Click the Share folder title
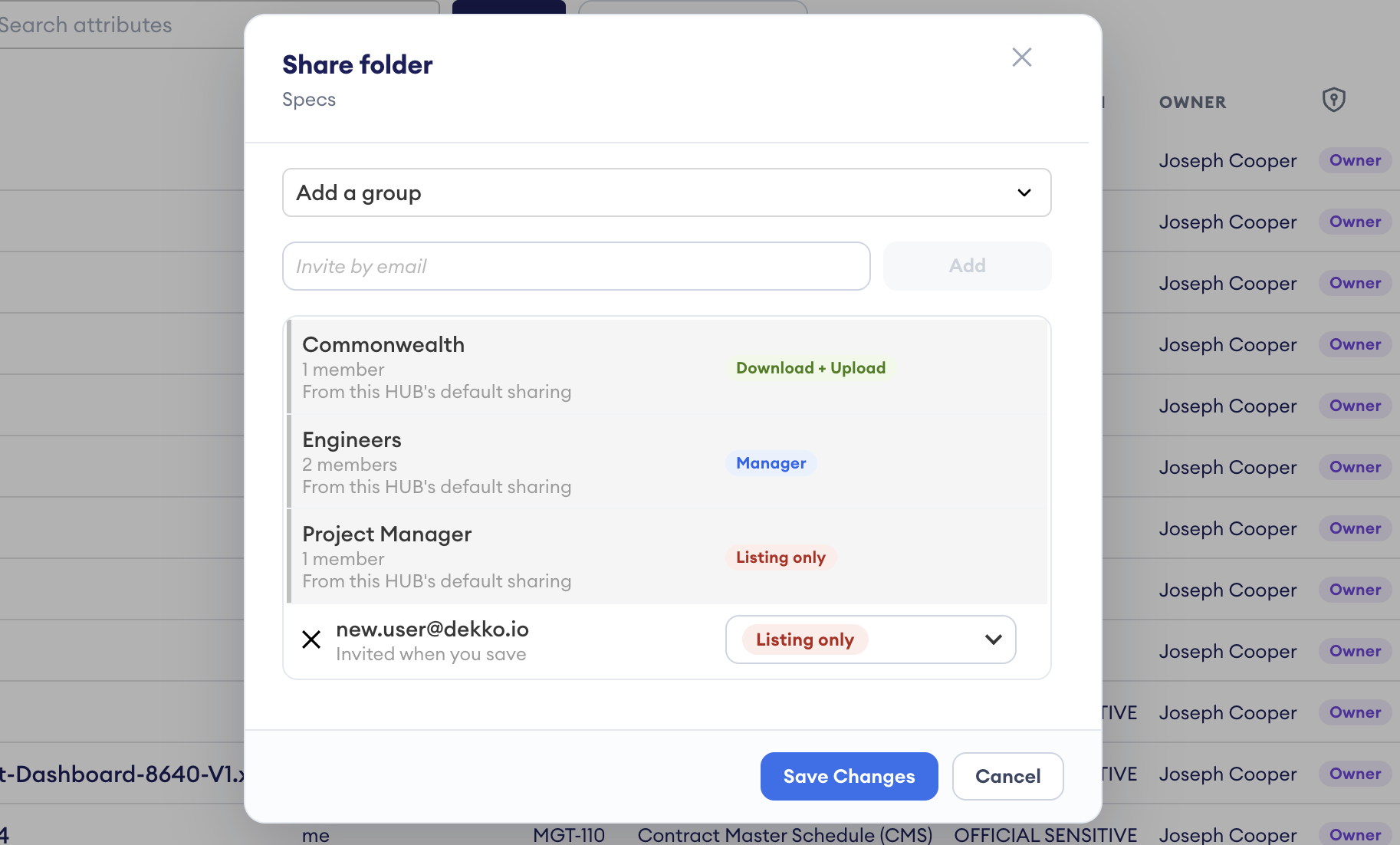 tap(357, 64)
